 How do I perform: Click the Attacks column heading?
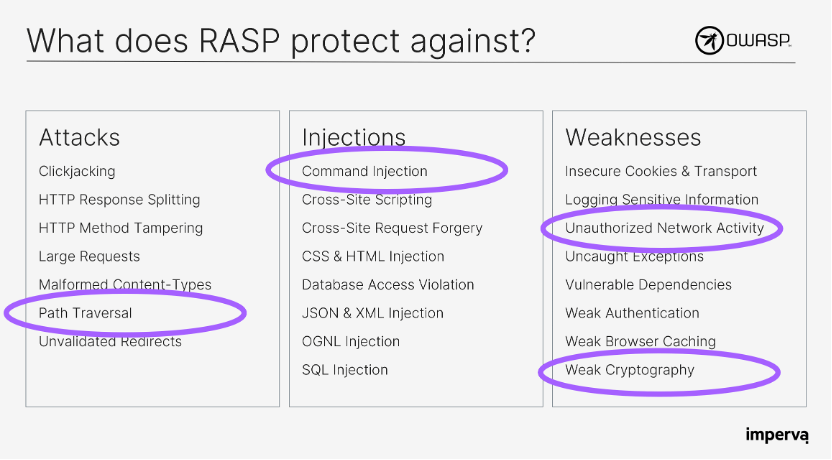pyautogui.click(x=80, y=138)
